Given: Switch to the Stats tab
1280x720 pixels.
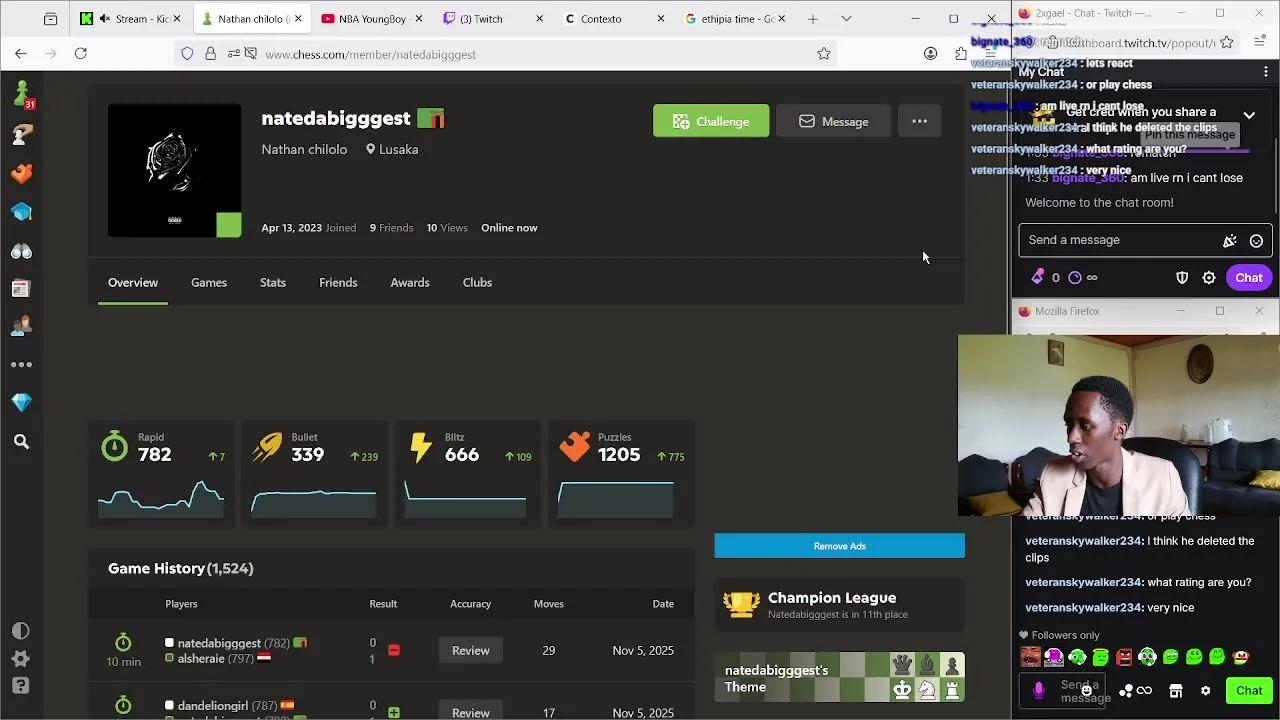Looking at the screenshot, I should pos(273,282).
